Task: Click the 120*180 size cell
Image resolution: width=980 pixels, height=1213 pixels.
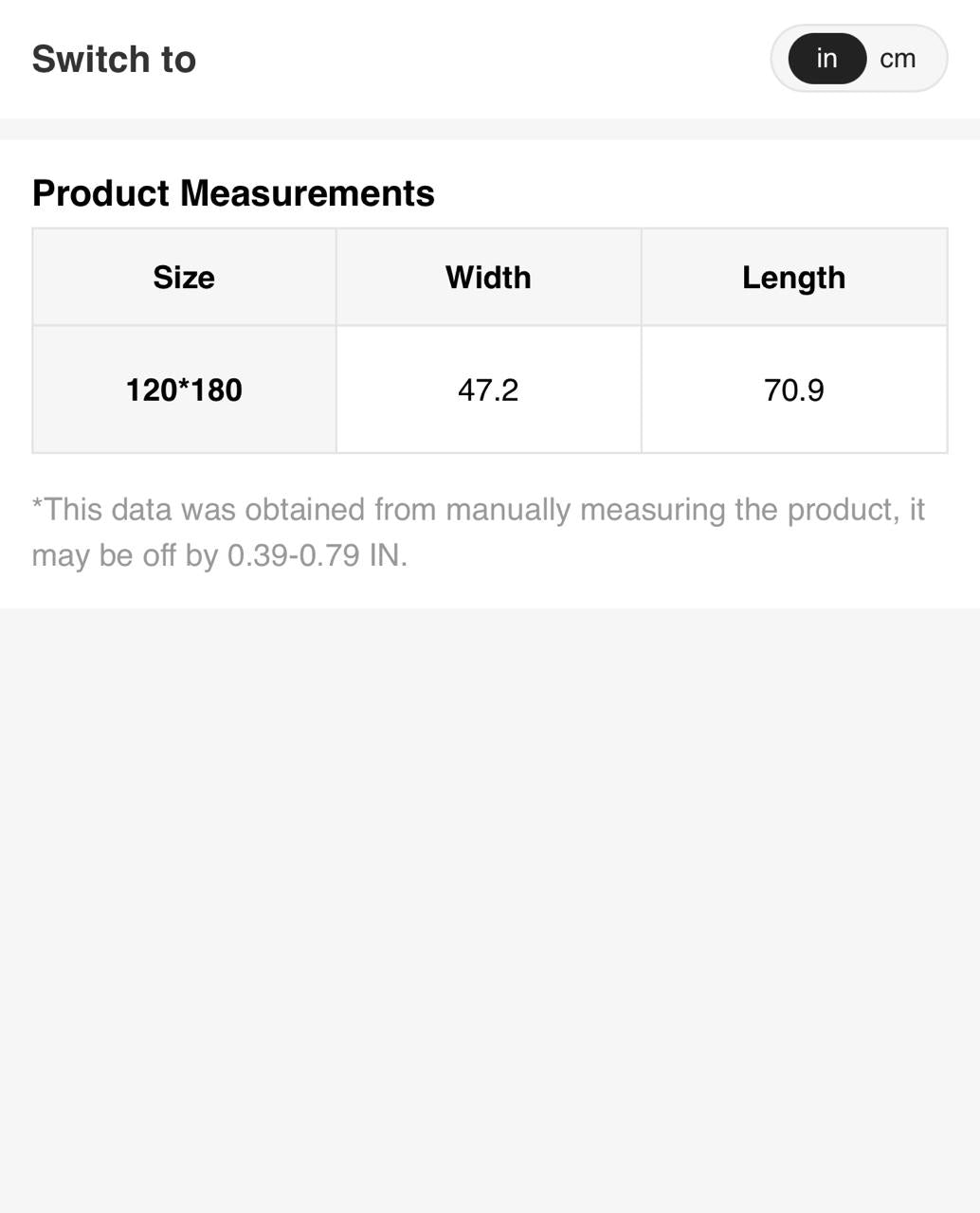Action: (184, 390)
